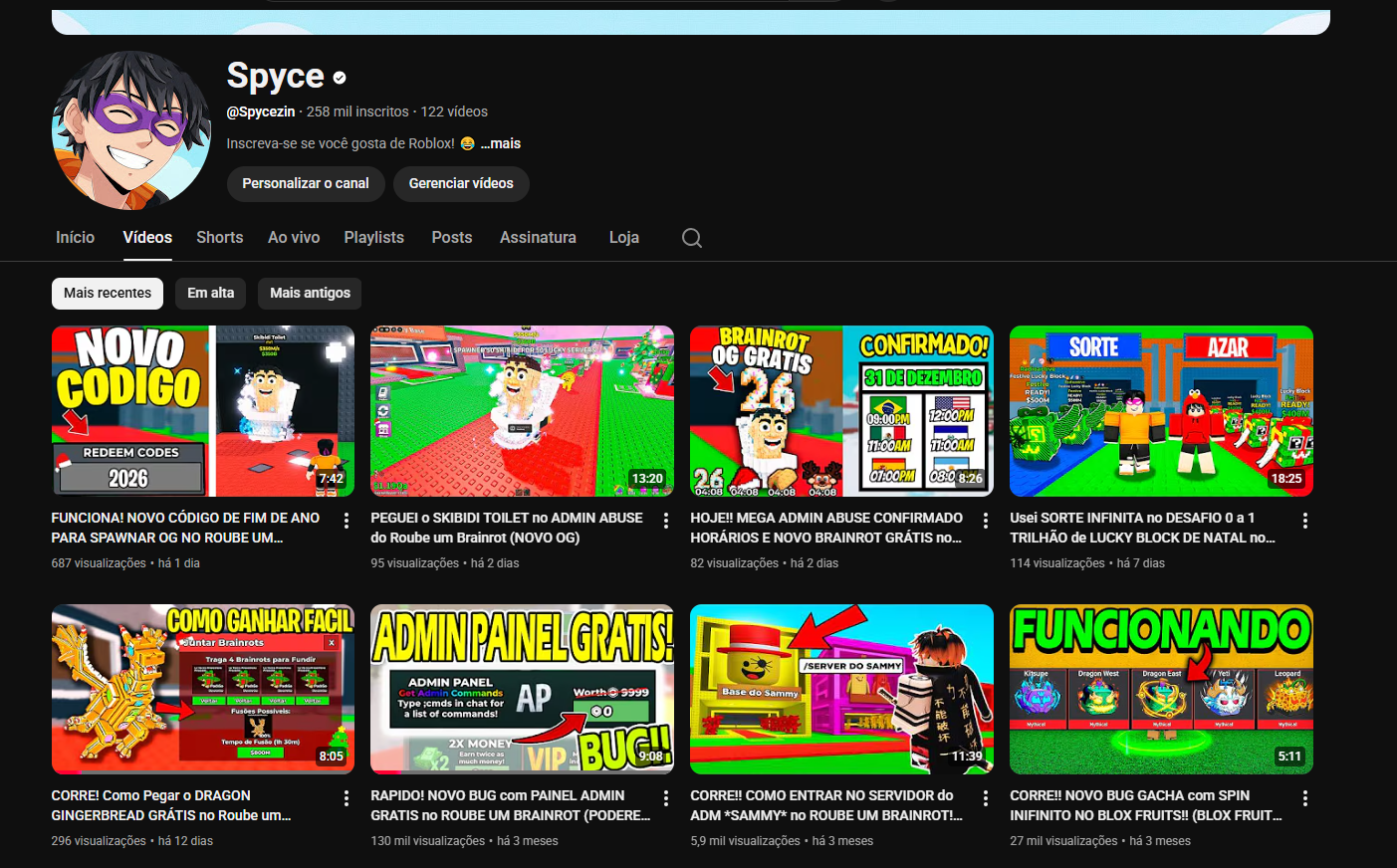Go to the Ao vivo tab
This screenshot has height=868, width=1397.
click(x=294, y=237)
